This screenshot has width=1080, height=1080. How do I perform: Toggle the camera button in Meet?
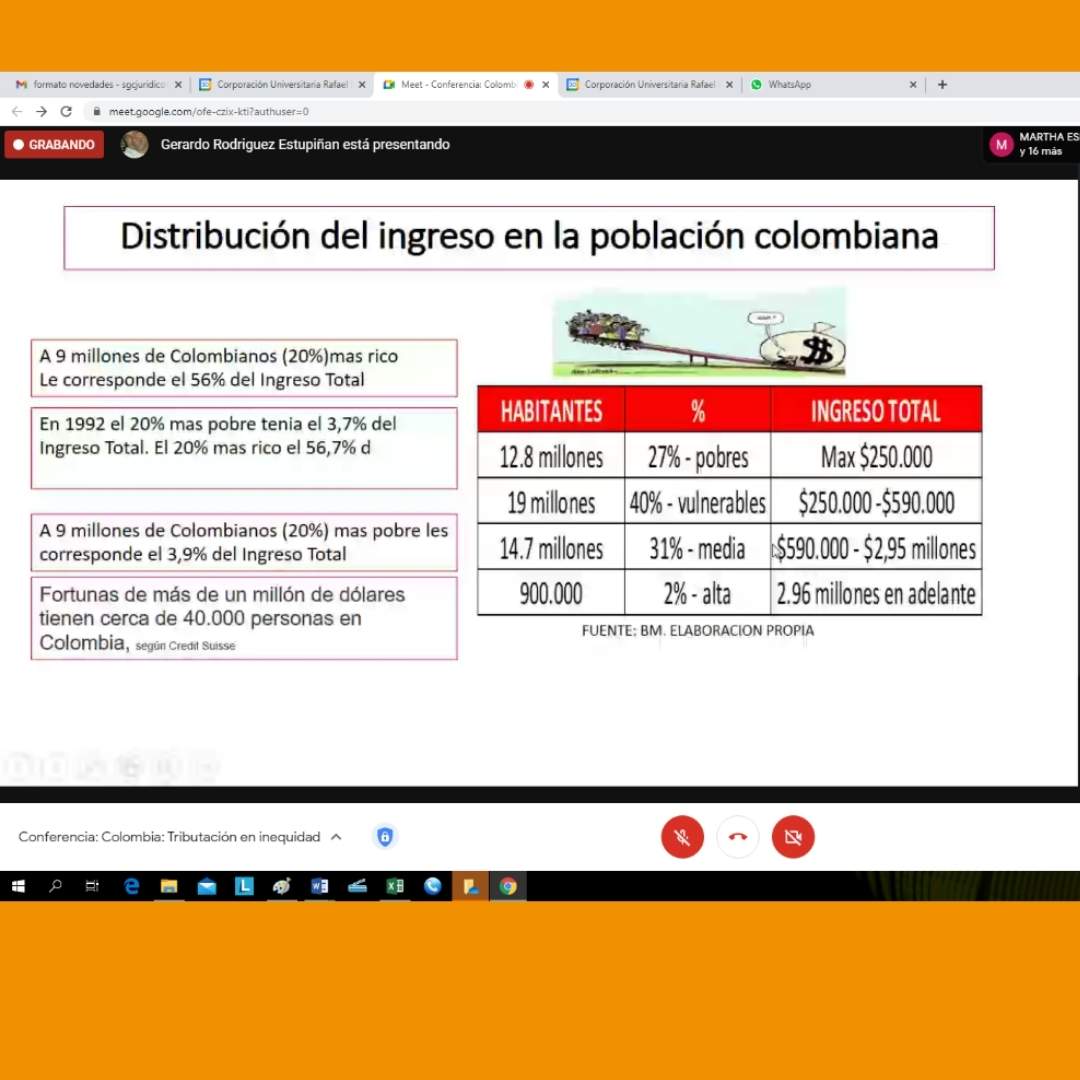point(793,837)
